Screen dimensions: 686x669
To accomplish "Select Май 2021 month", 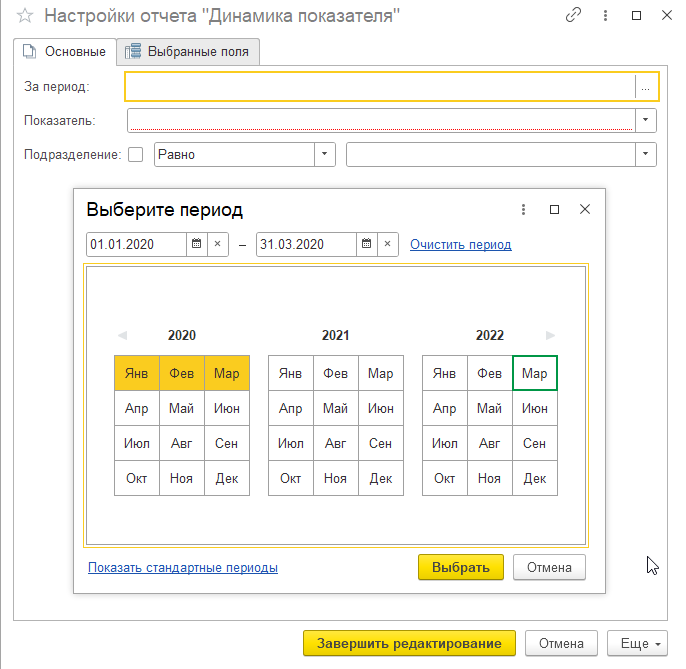I will click(336, 408).
